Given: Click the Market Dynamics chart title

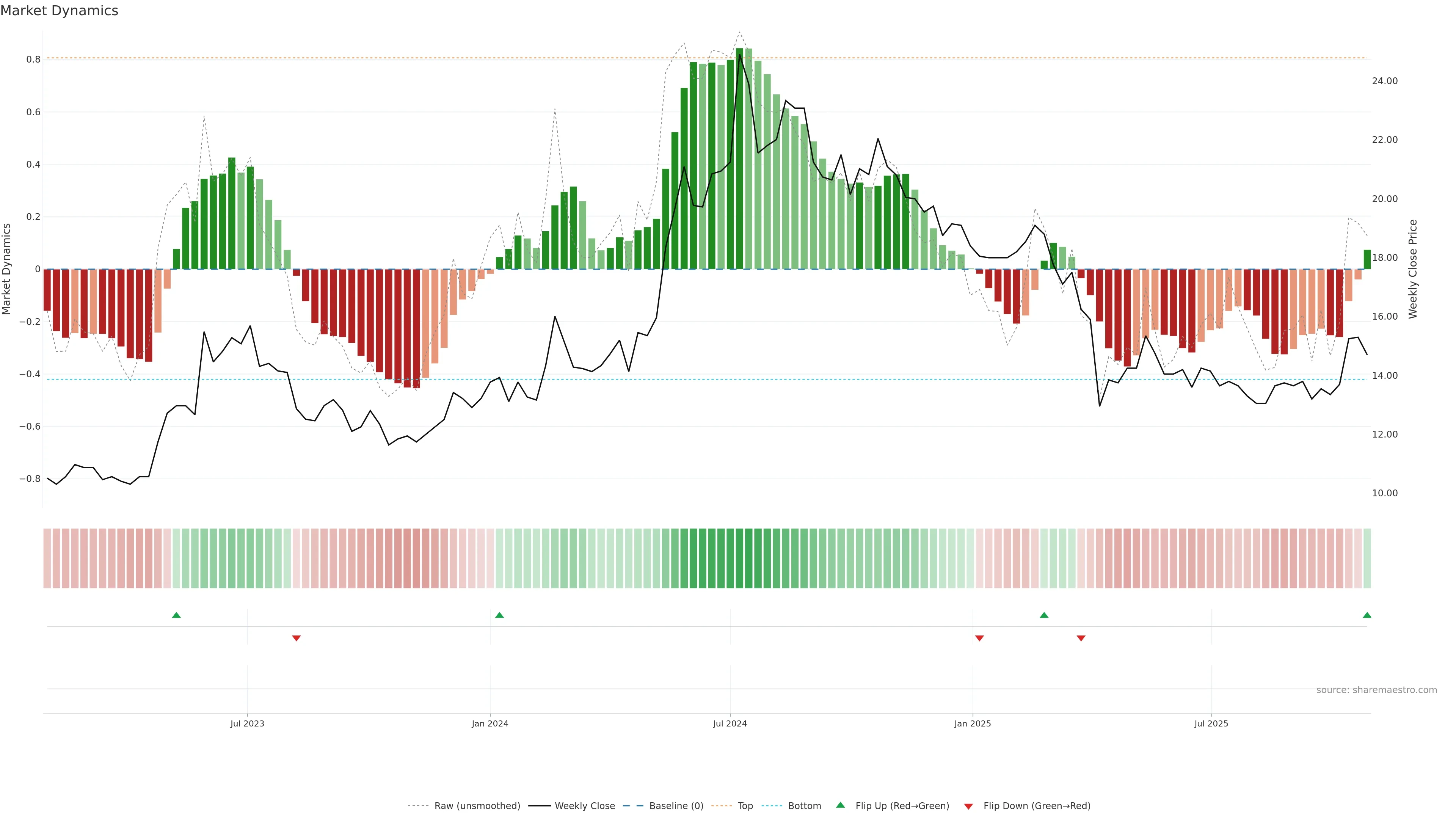Looking at the screenshot, I should (60, 11).
